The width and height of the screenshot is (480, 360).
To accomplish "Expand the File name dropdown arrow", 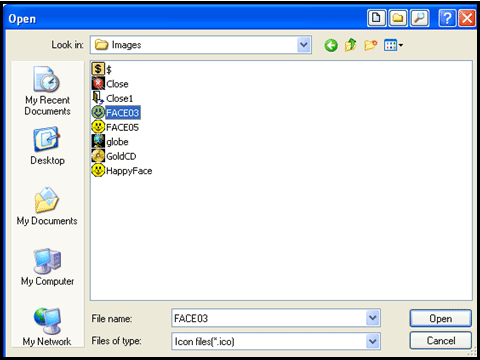I will point(373,318).
